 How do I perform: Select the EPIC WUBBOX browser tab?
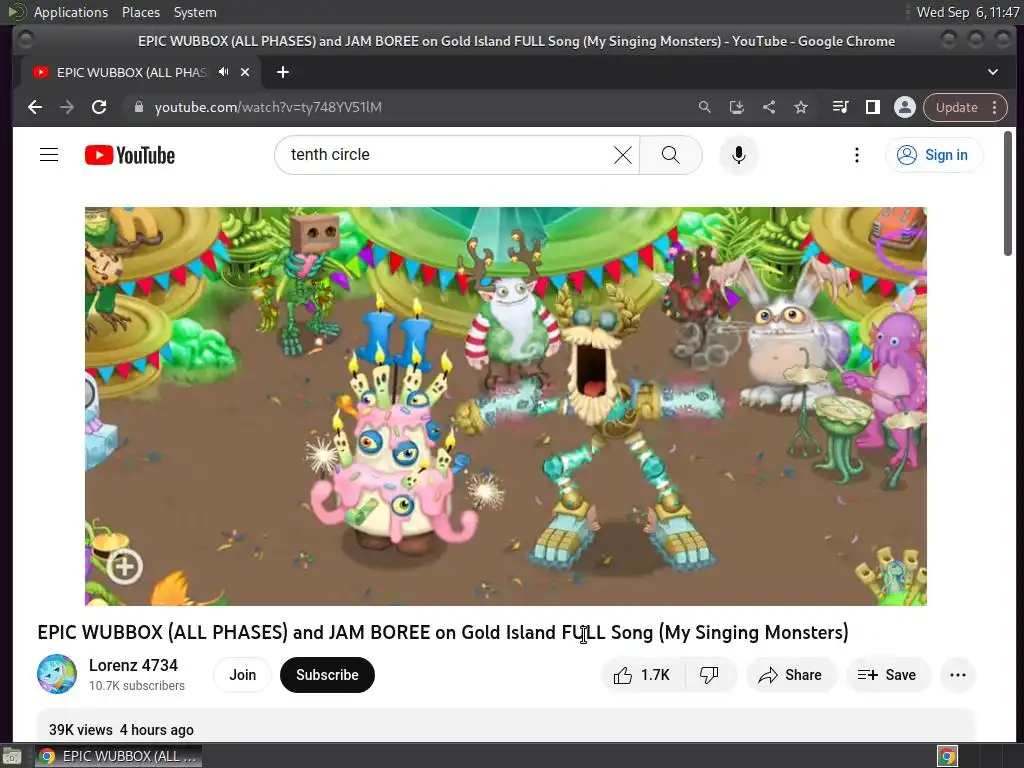[x=140, y=72]
